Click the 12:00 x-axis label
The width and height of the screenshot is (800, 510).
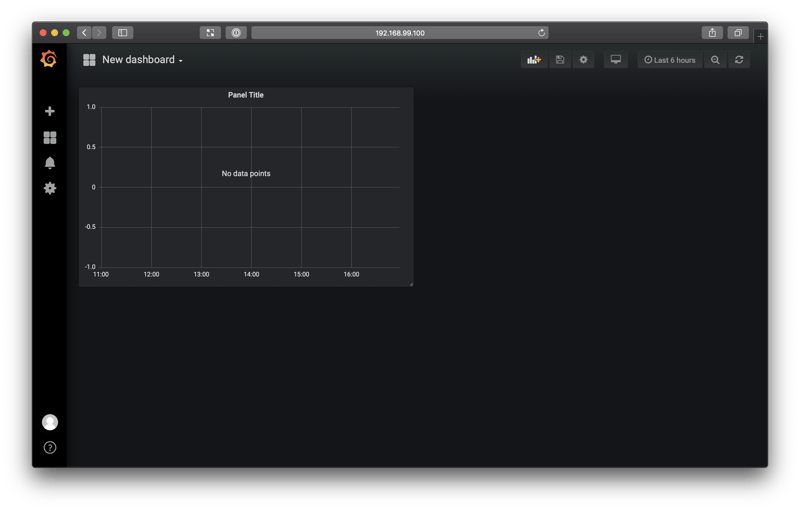click(151, 274)
